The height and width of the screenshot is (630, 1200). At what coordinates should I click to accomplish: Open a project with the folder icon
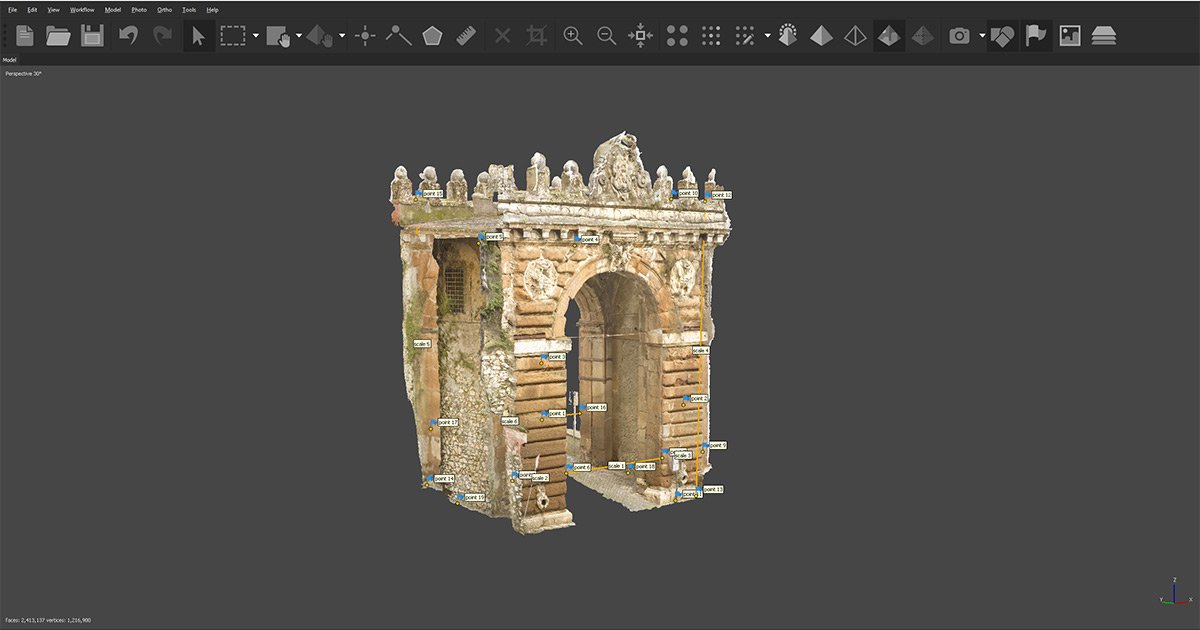[59, 36]
